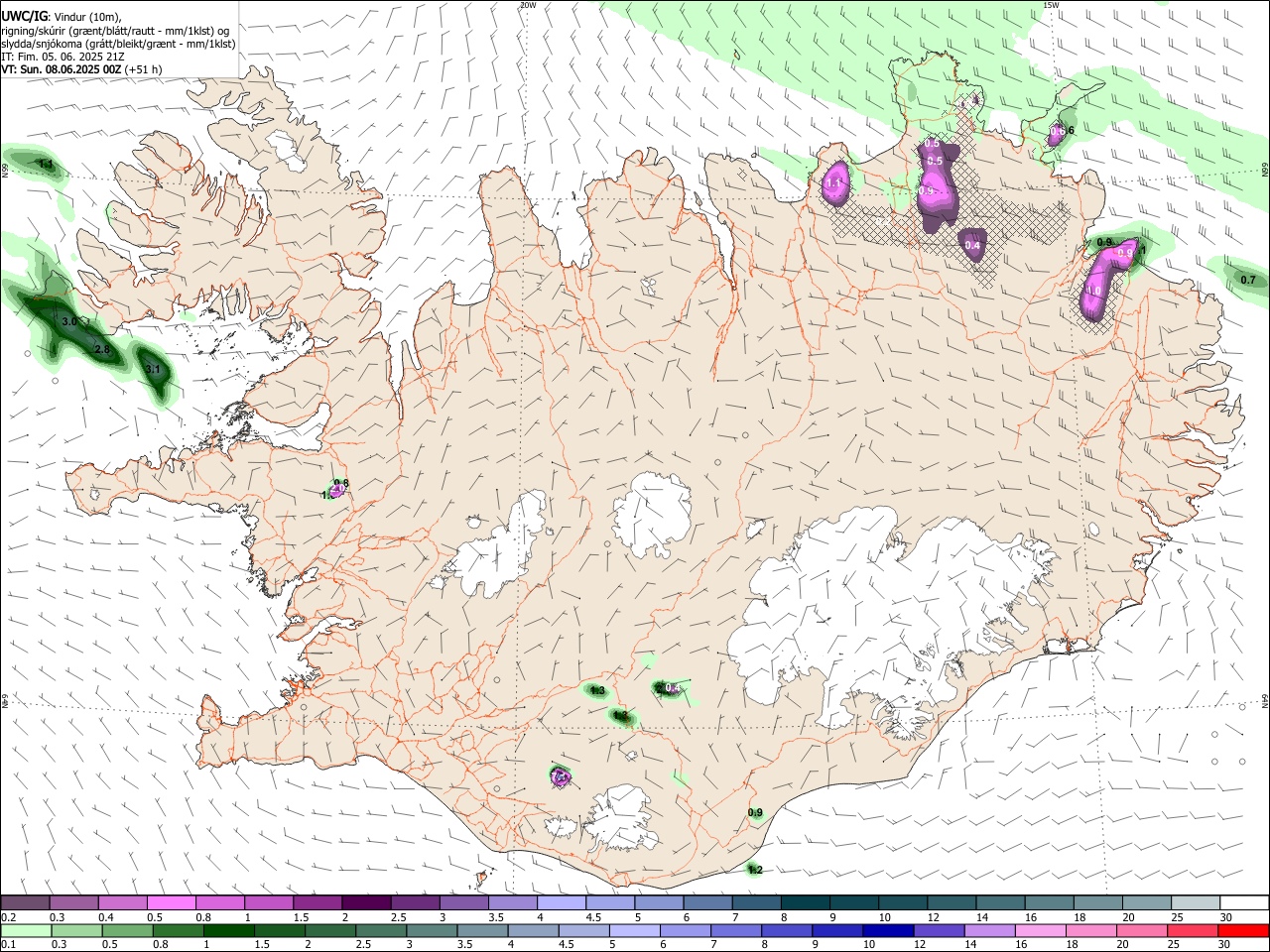Click the 'UWC/IG: Vindur (10m)' title text
Image resolution: width=1270 pixels, height=952 pixels.
pyautogui.click(x=62, y=17)
